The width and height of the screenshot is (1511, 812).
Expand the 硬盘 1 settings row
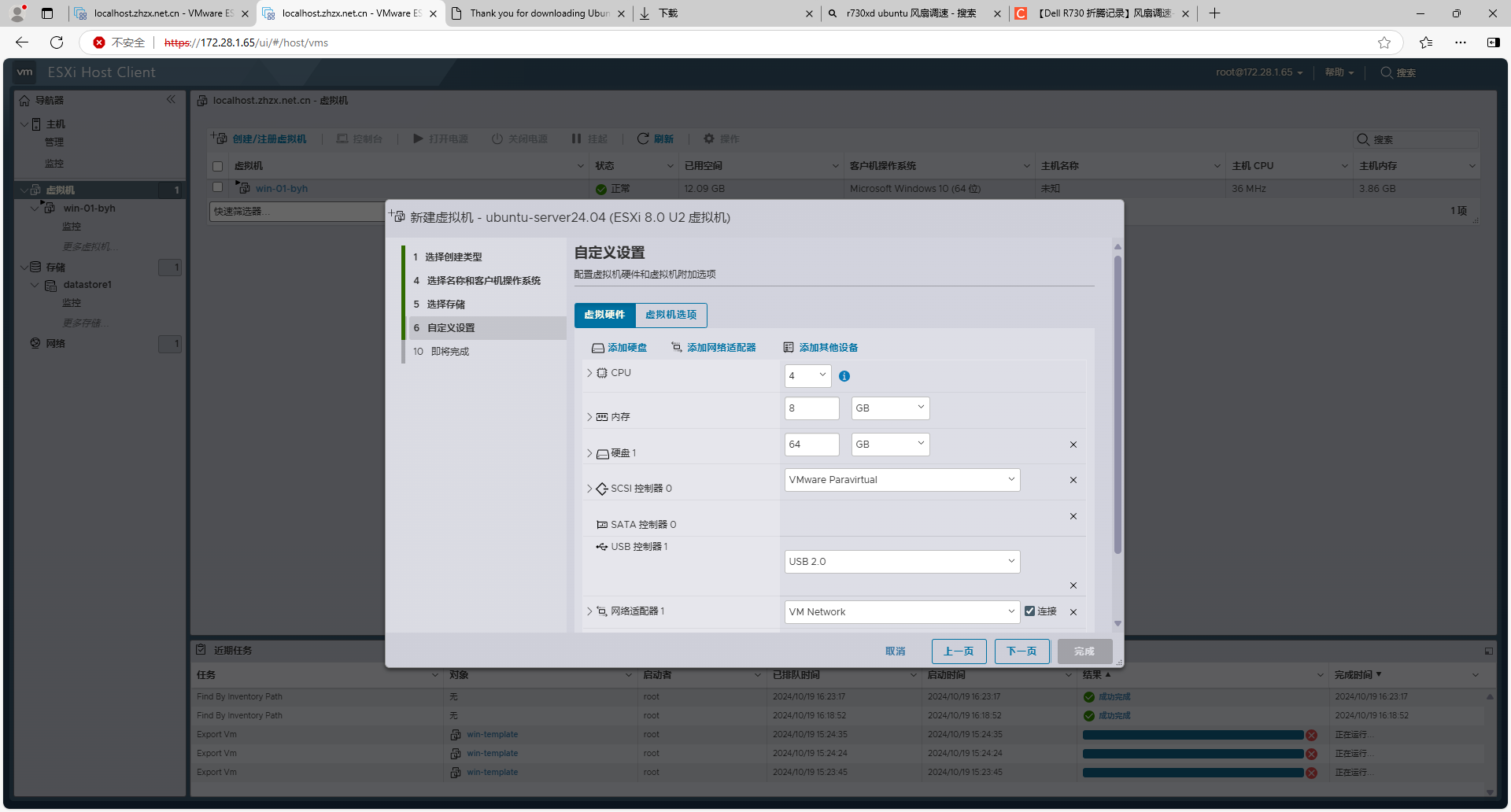pos(589,453)
